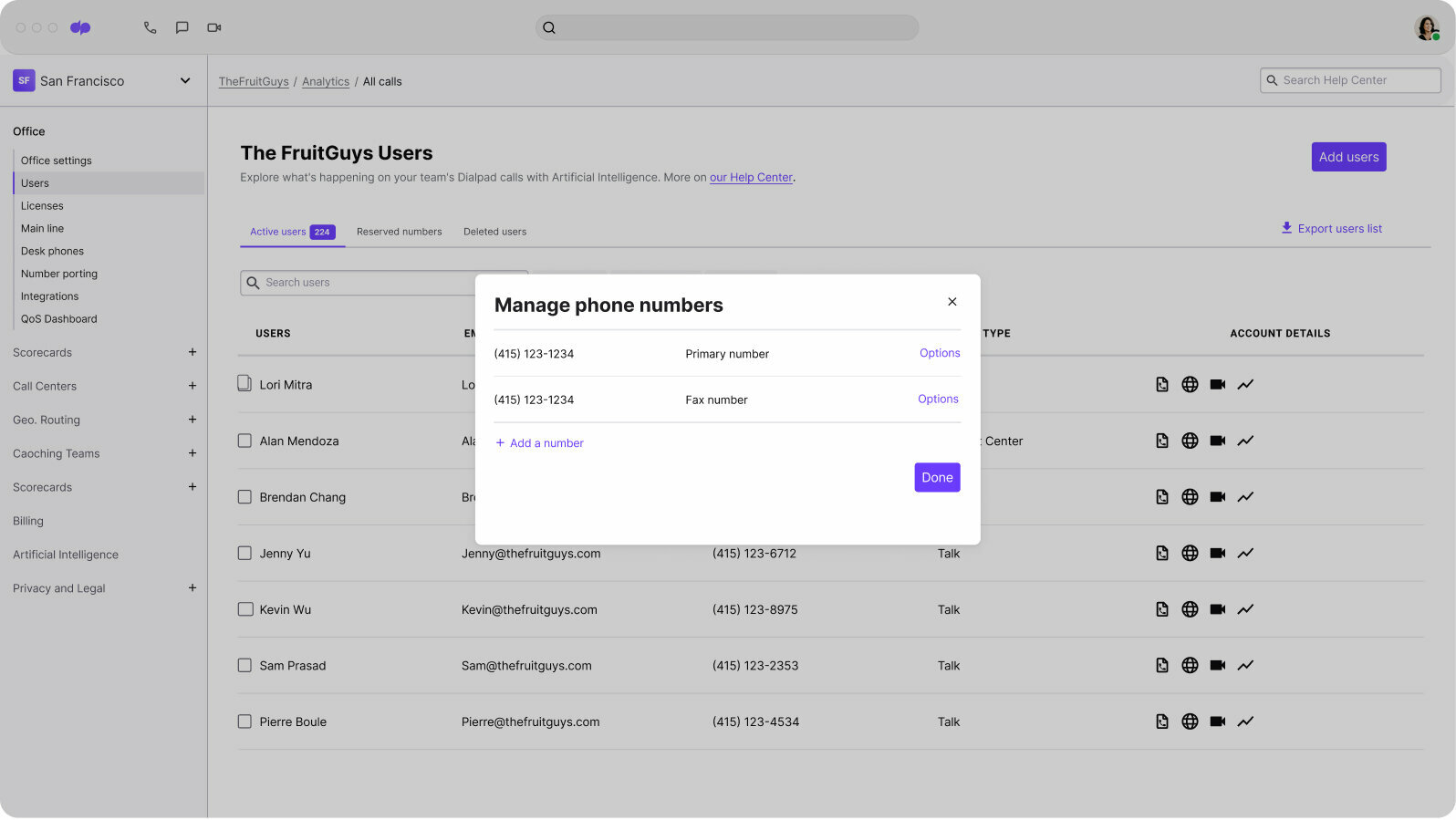The width and height of the screenshot is (1456, 820).
Task: Go to TheFruitGuys breadcrumb
Action: coord(254,82)
